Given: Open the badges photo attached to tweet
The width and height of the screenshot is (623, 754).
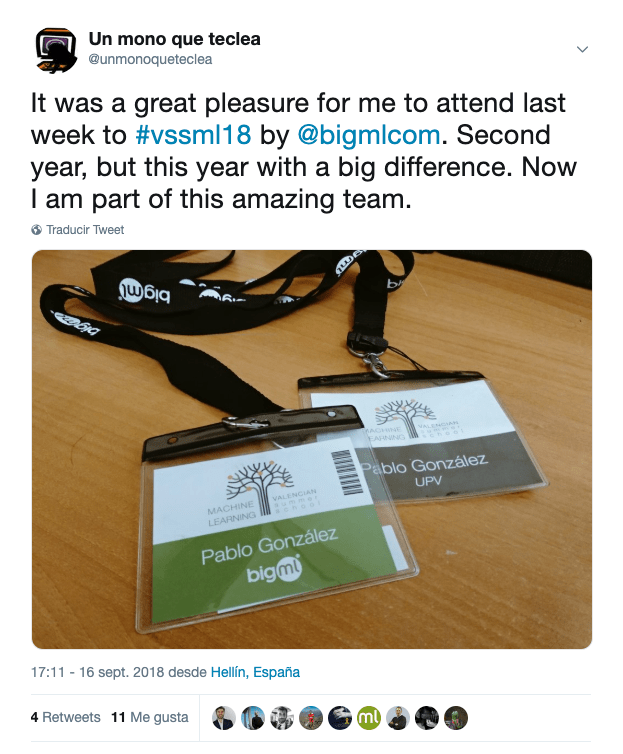Looking at the screenshot, I should [312, 449].
